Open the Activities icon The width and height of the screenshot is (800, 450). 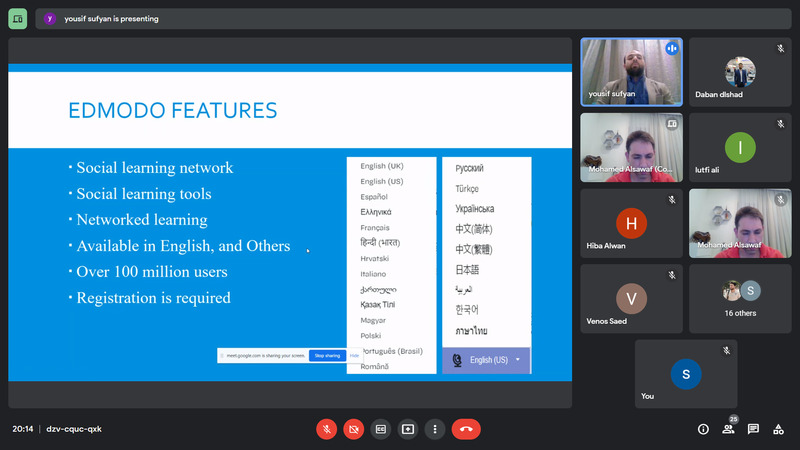(x=778, y=429)
